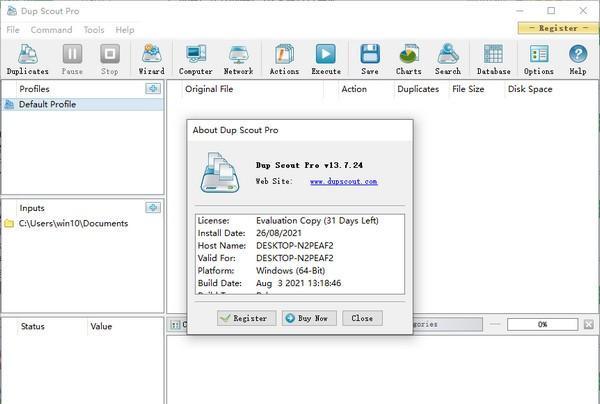600x404 pixels.
Task: Click the drive icon in About dialog
Action: [x=220, y=172]
